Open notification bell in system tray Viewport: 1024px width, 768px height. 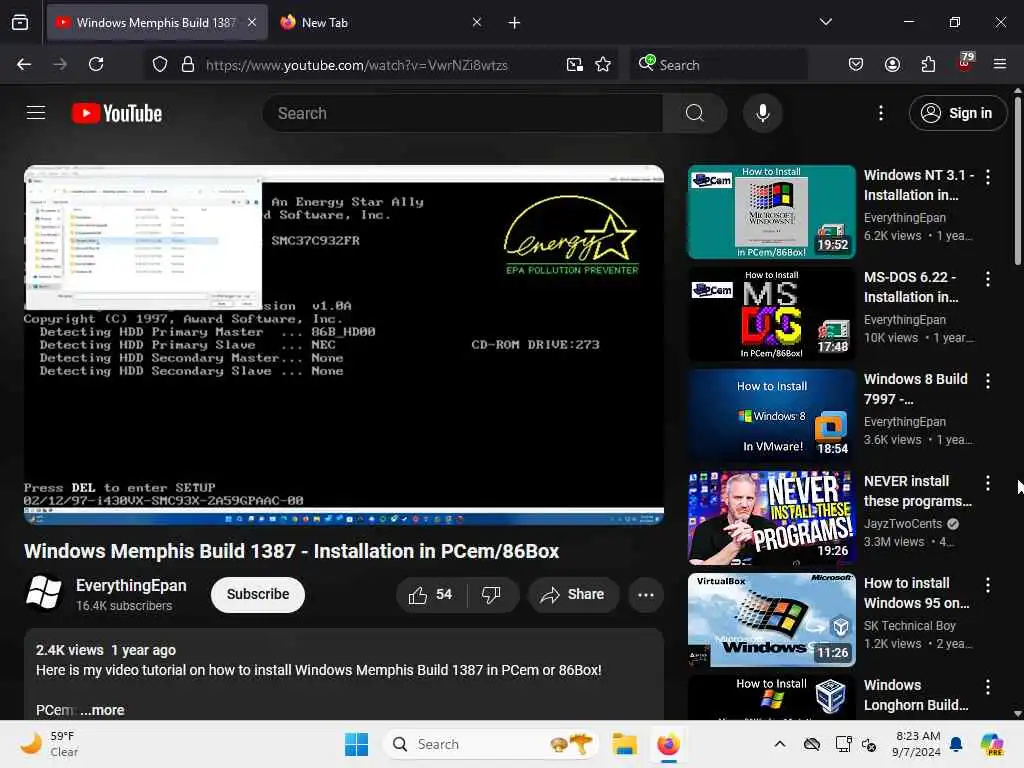tap(956, 744)
